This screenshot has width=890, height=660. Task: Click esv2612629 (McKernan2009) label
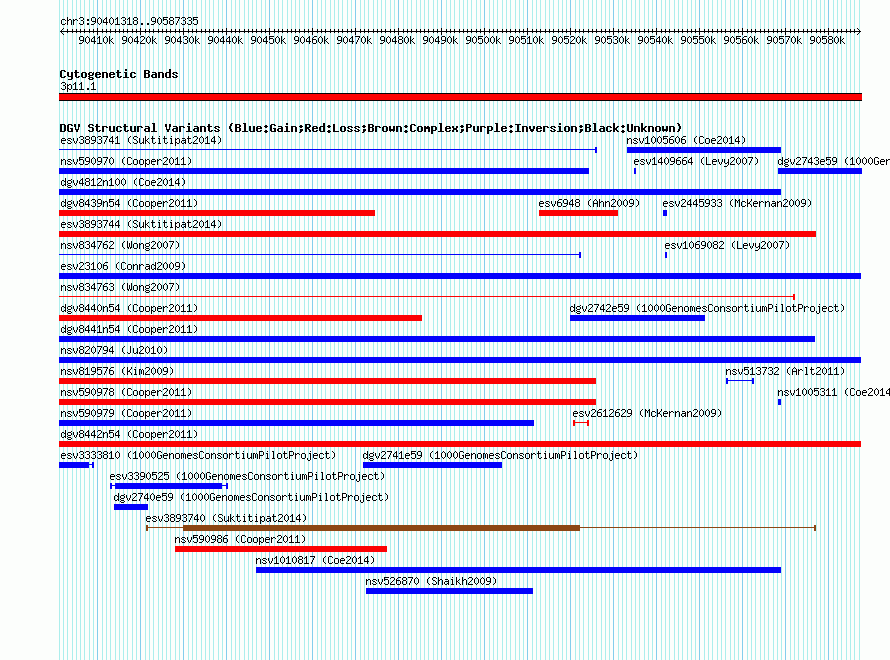[x=647, y=413]
